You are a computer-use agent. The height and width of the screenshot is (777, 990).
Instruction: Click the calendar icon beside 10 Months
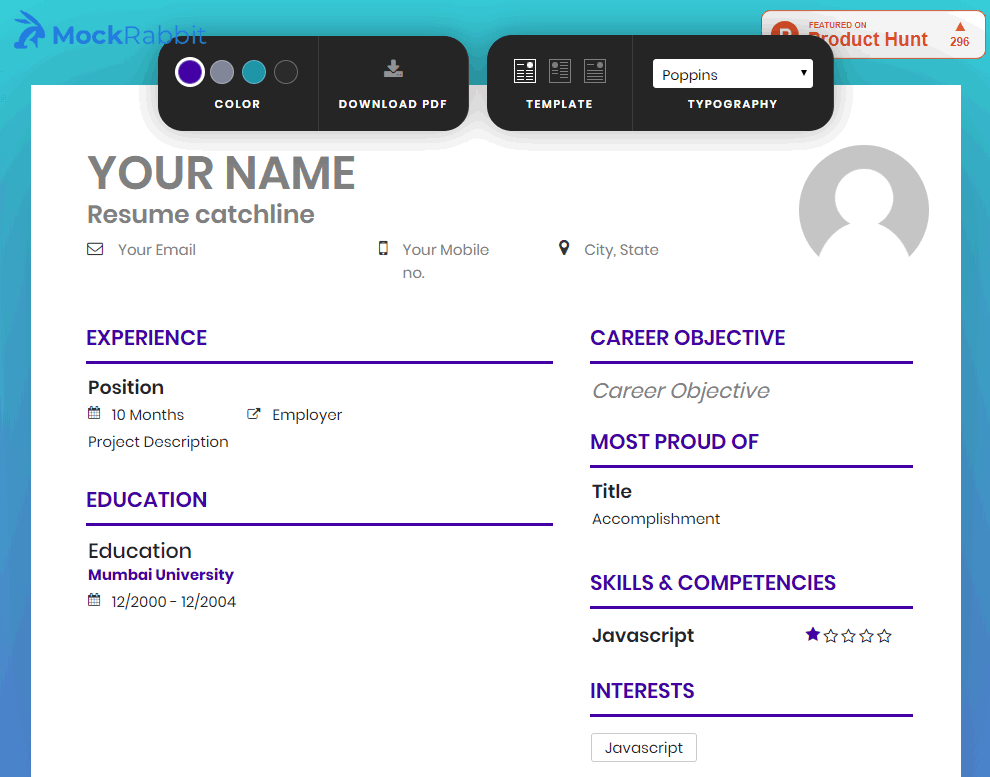94,413
